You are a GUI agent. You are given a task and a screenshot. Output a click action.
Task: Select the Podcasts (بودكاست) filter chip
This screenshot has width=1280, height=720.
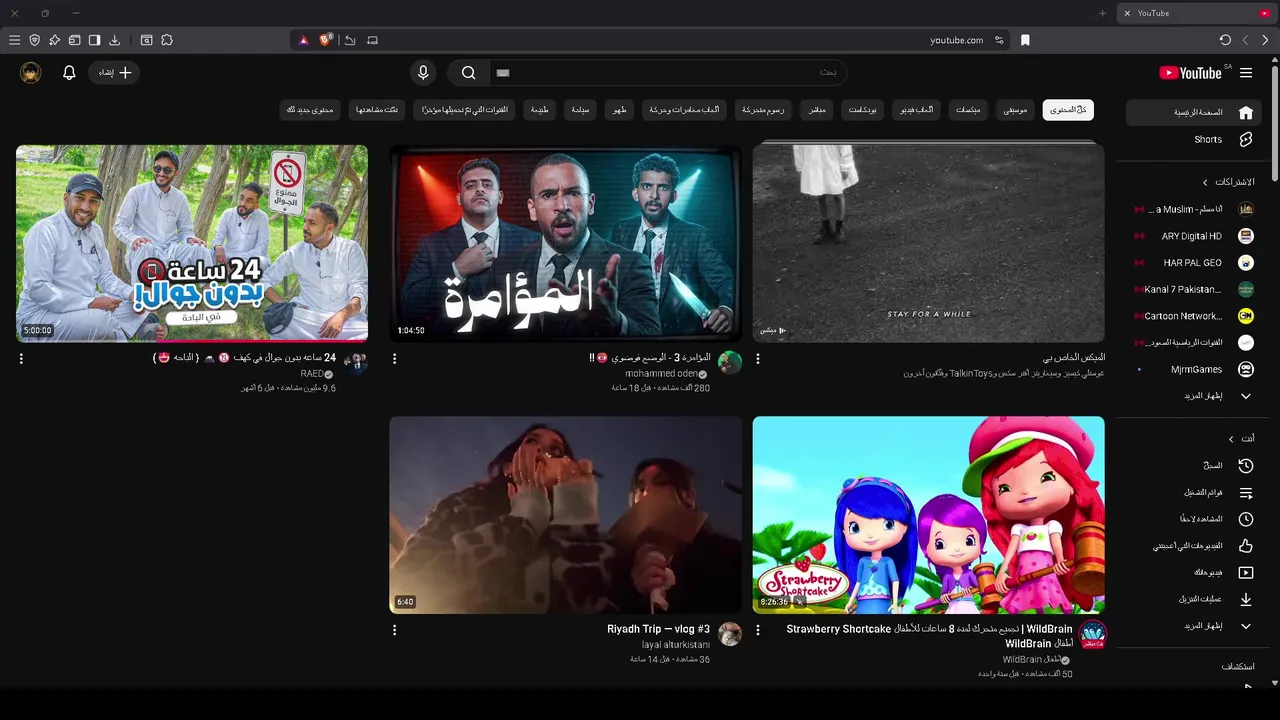tap(863, 110)
